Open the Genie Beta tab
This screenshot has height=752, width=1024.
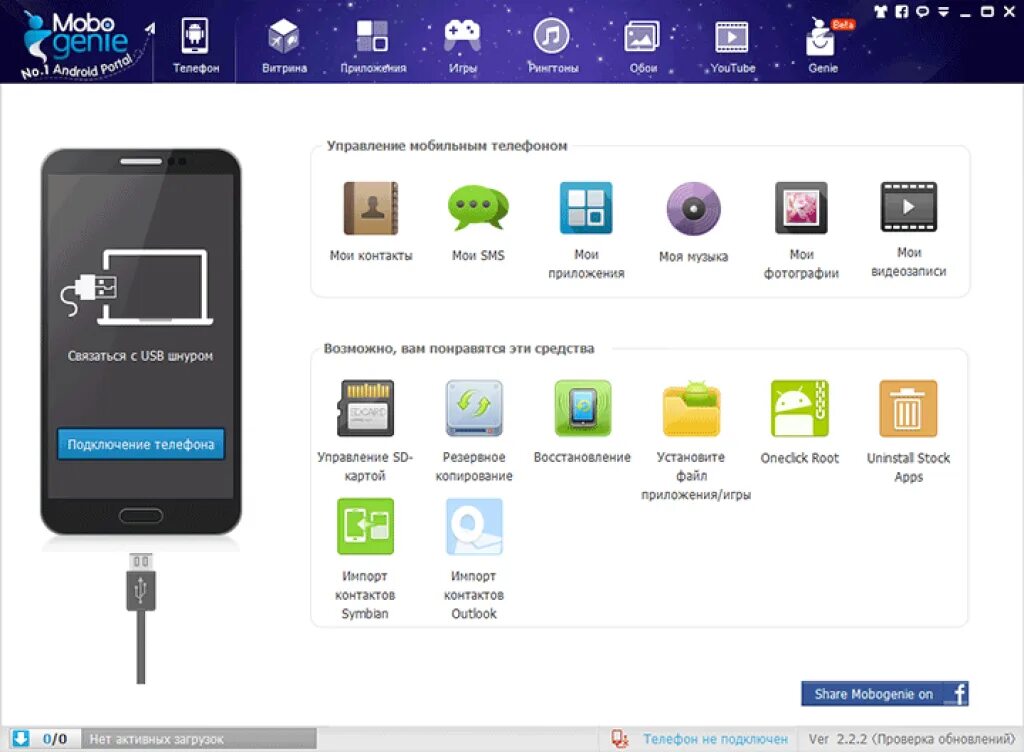click(x=822, y=44)
